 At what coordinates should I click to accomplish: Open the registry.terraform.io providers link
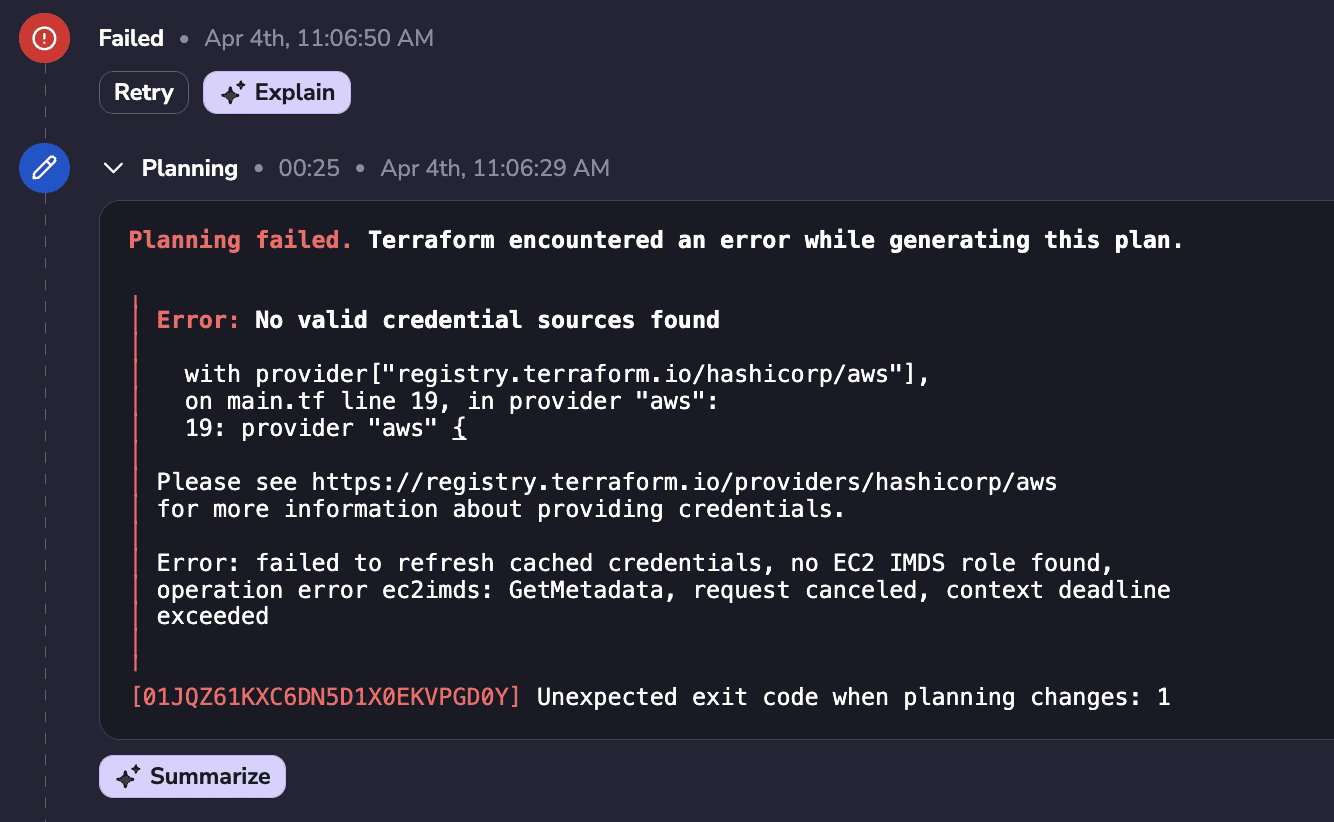[x=685, y=482]
